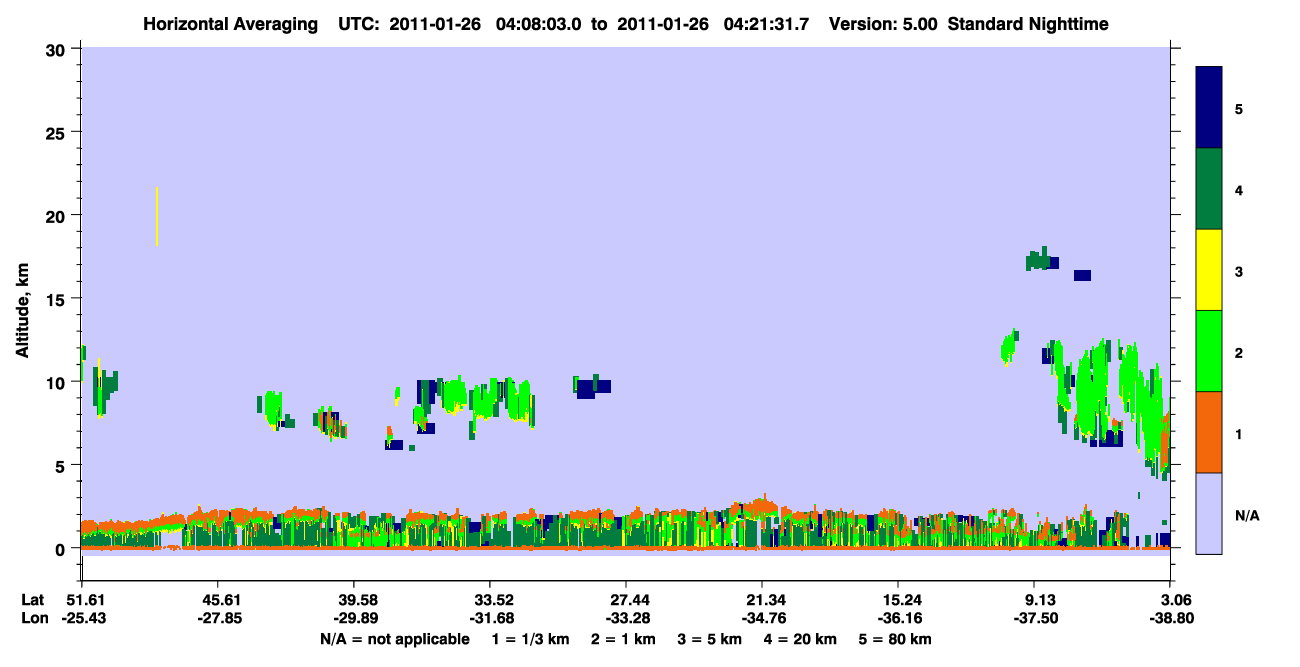Click 'N/A = not applicable' legend text
1300x667 pixels.
pyautogui.click(x=394, y=639)
